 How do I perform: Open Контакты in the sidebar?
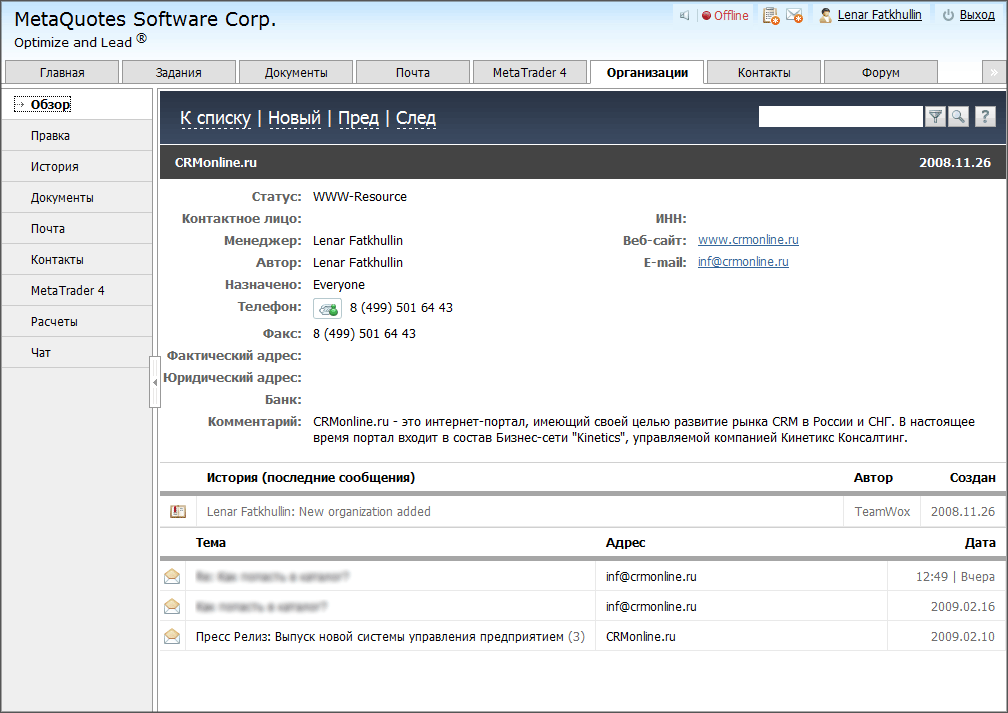point(77,260)
